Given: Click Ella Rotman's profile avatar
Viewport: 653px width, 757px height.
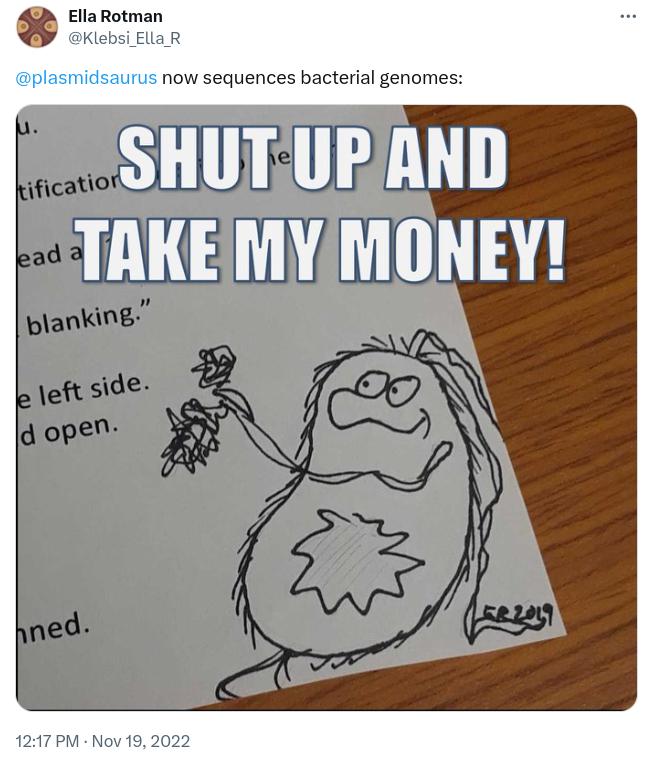Looking at the screenshot, I should coord(37,27).
